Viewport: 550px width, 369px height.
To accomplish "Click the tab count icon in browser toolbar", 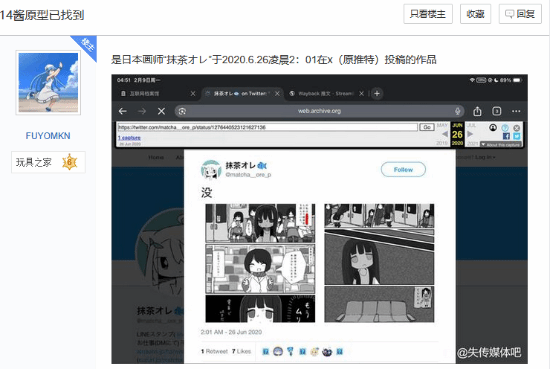I will click(x=496, y=111).
